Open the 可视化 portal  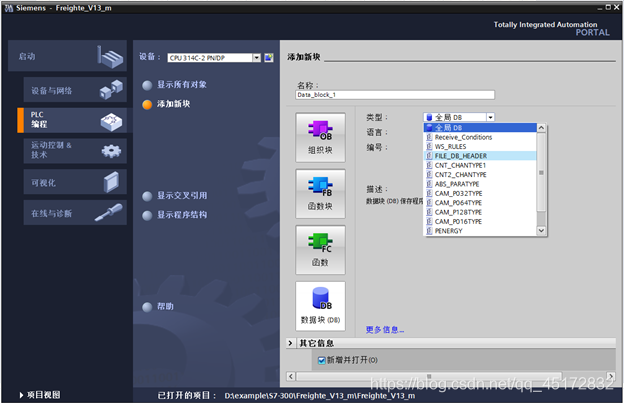[75, 182]
